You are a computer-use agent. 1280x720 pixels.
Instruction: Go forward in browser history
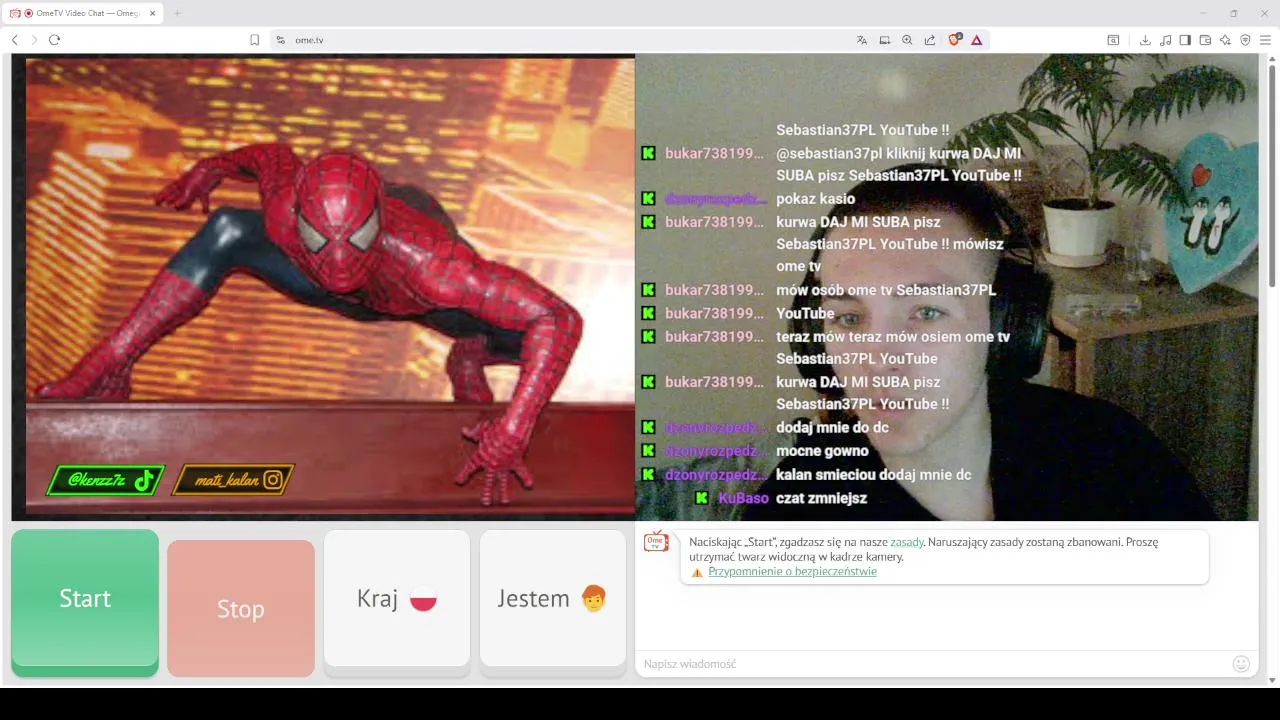click(x=35, y=40)
